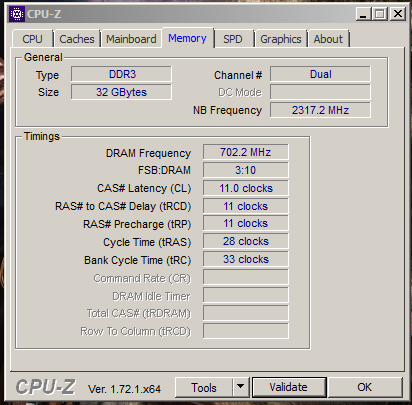Viewport: 412px width, 405px height.
Task: Go to the SPD tab
Action: (x=233, y=39)
